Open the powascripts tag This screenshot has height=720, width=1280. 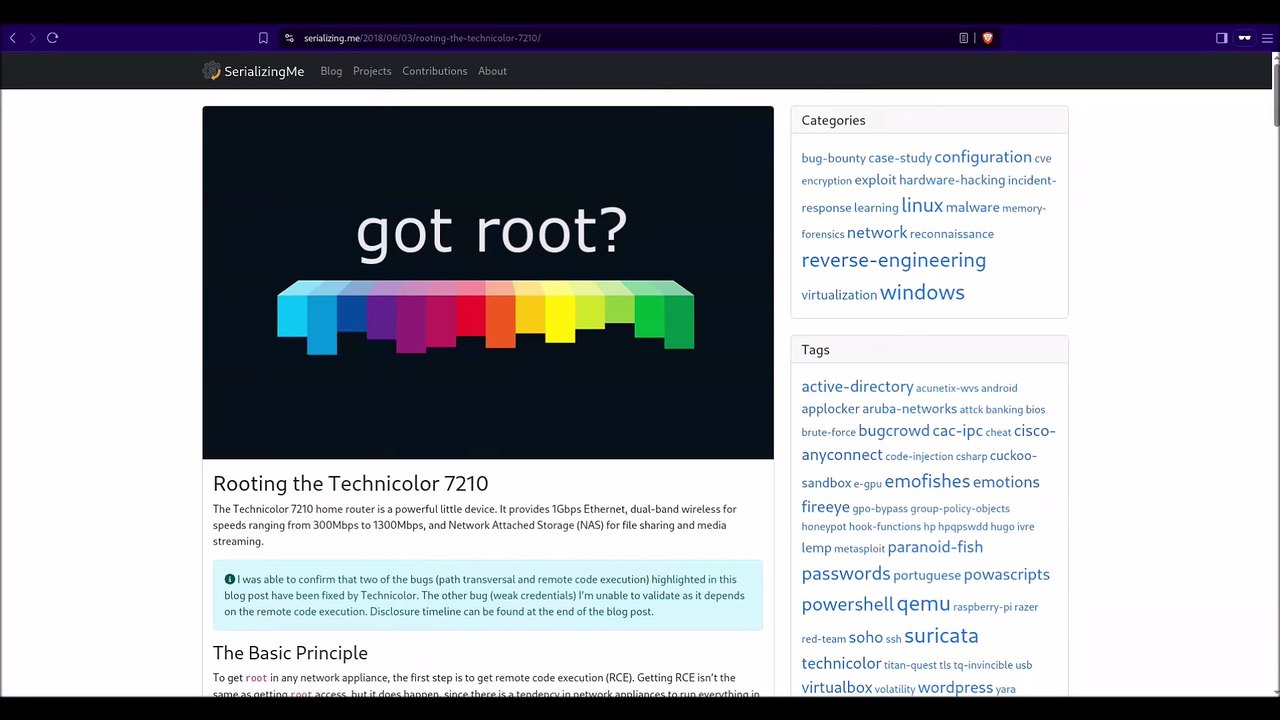(x=1006, y=574)
